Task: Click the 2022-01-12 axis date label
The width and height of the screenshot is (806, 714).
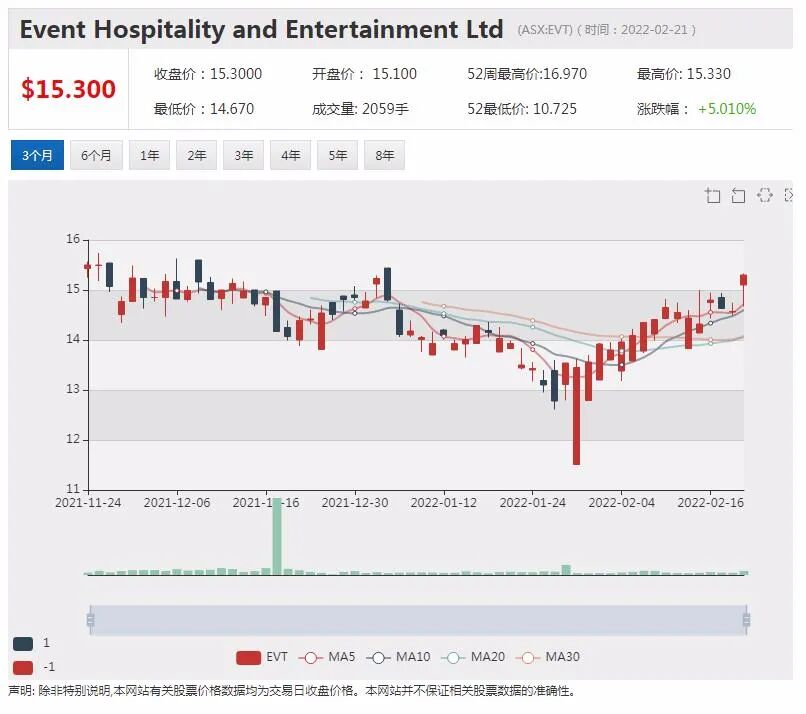Action: pos(444,503)
